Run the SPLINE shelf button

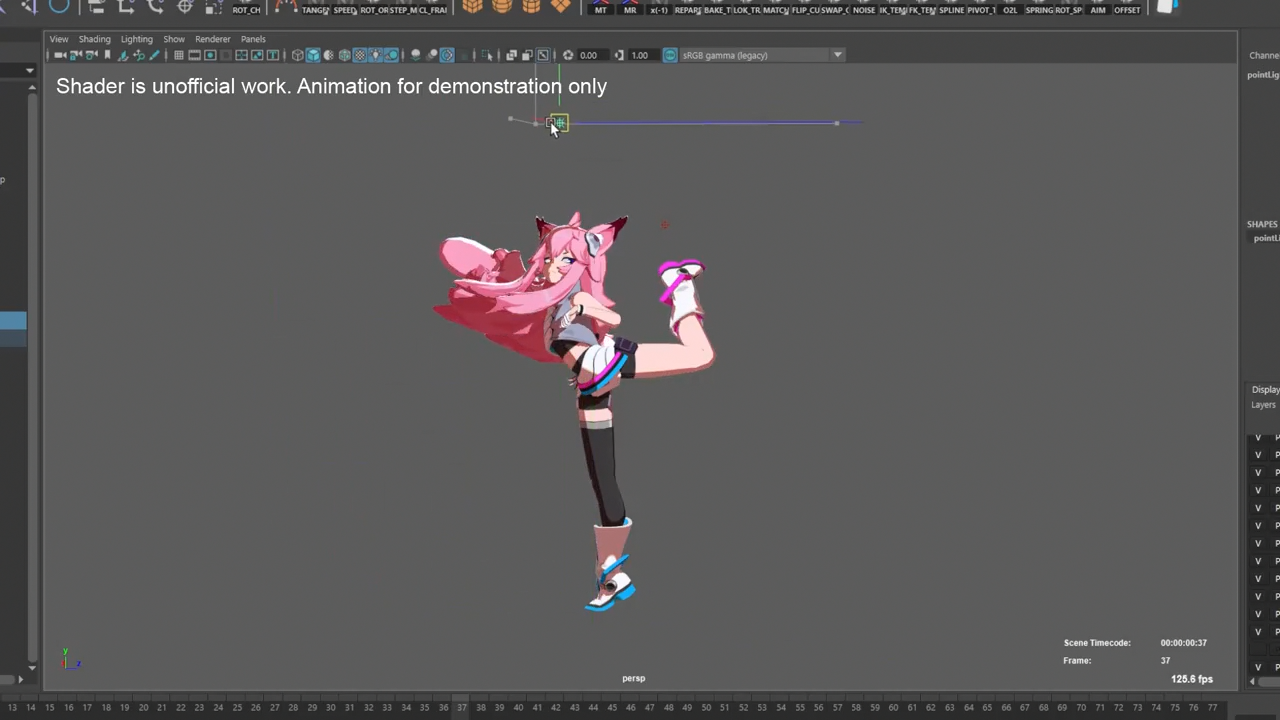point(952,8)
